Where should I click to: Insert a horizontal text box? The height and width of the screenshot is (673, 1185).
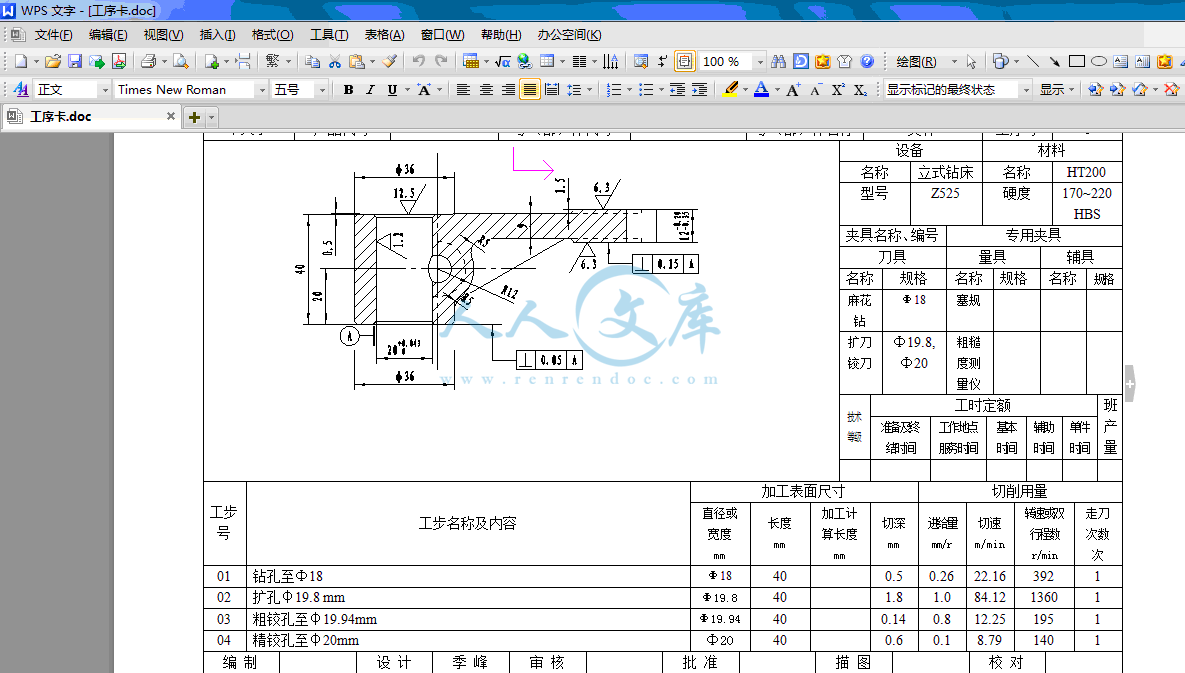[x=1121, y=61]
